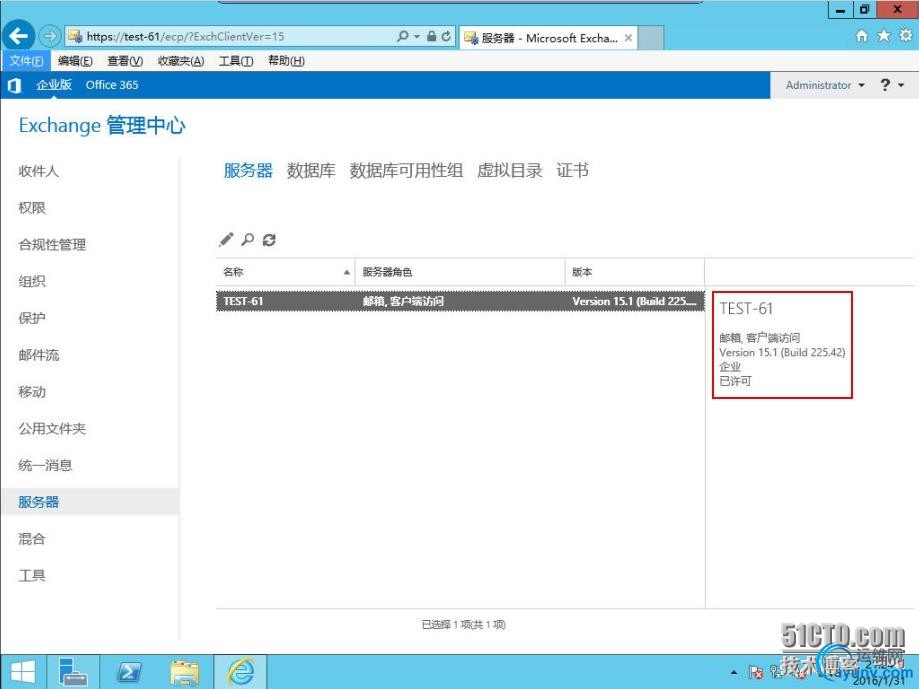This screenshot has width=919, height=689.
Task: Open 公用文件夹 in the left navigation
Action: [x=52, y=429]
